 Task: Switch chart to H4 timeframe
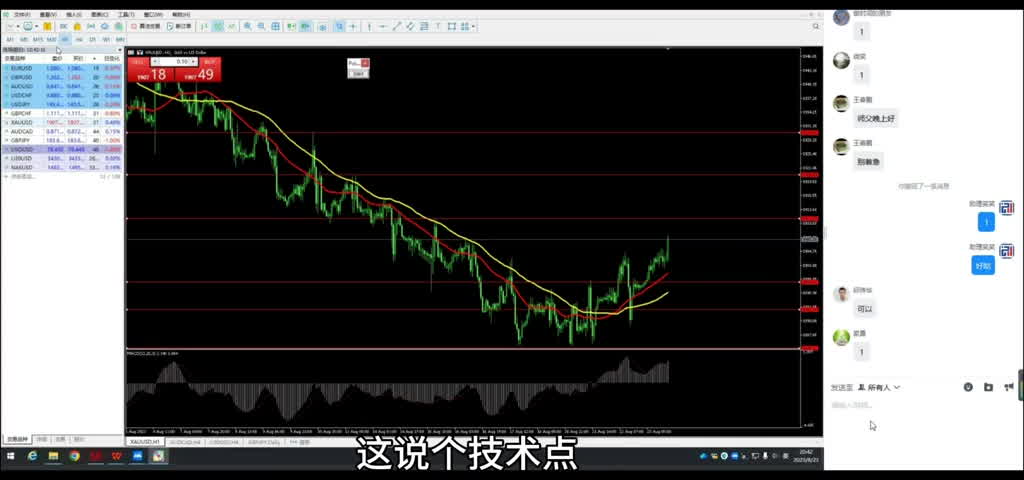(79, 39)
